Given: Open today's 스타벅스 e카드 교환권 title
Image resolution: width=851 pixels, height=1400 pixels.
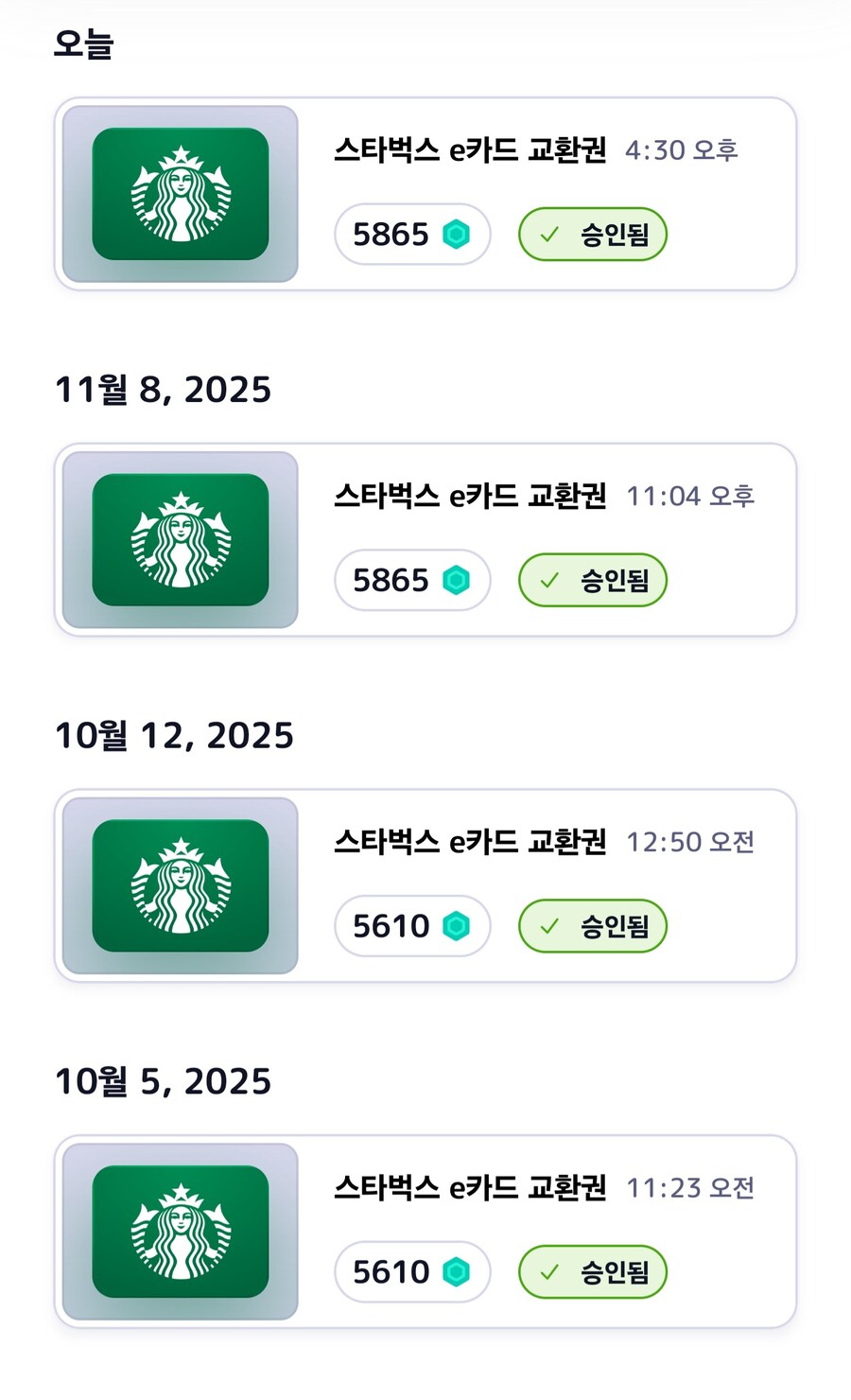Looking at the screenshot, I should tap(470, 150).
